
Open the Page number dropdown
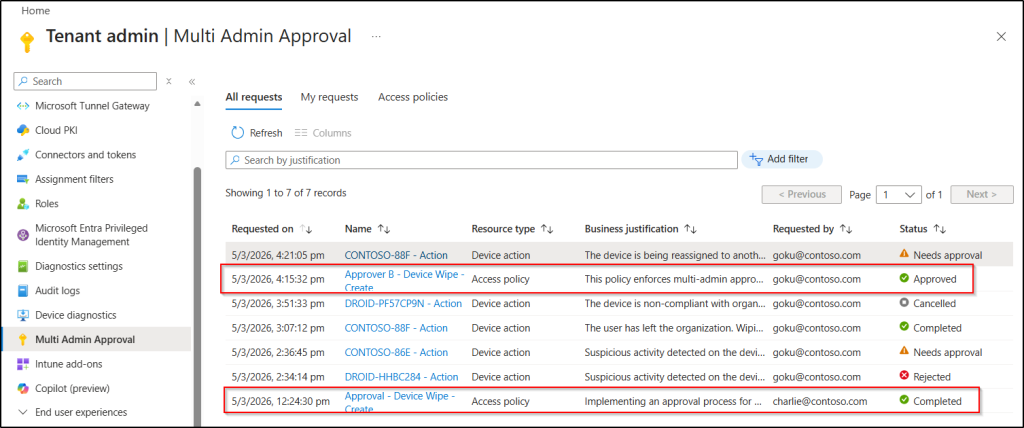898,194
